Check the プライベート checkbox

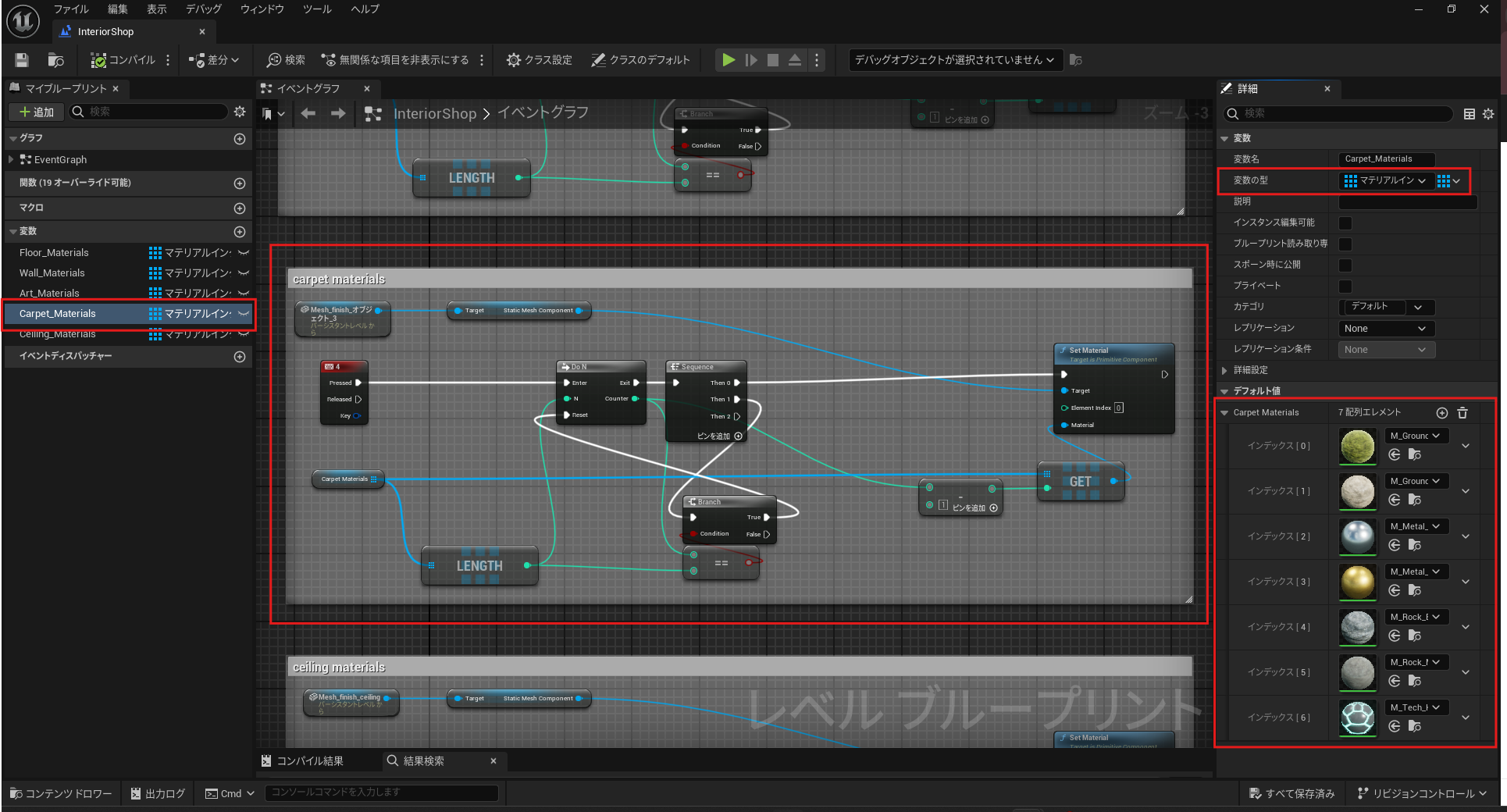click(x=1345, y=287)
